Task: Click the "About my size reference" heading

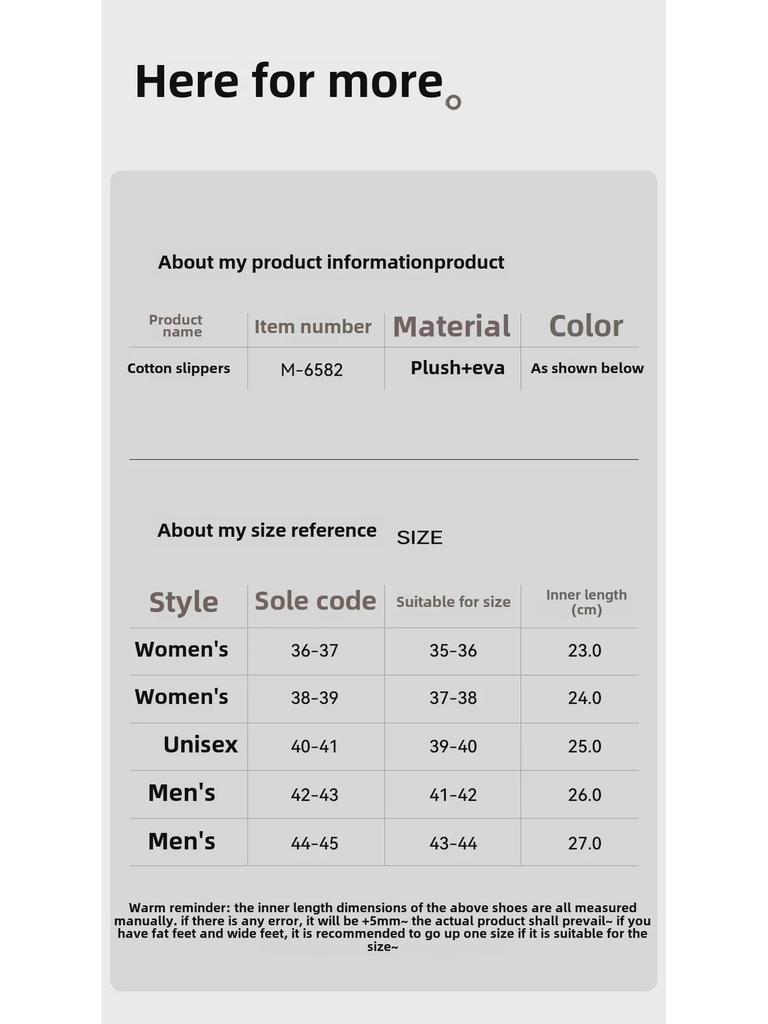Action: click(267, 530)
